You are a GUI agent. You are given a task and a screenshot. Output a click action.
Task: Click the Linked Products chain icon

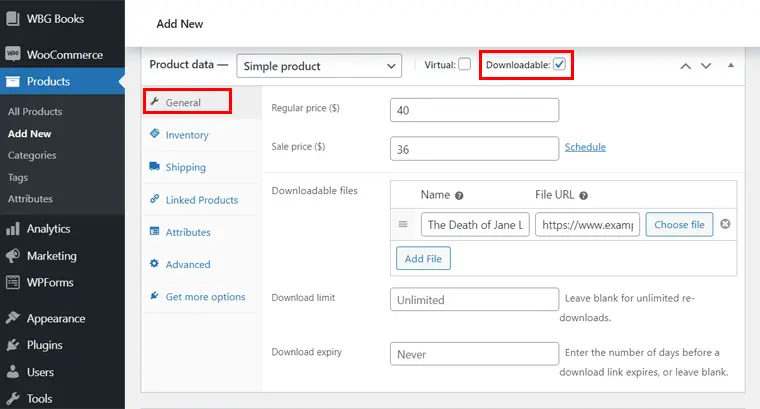(155, 199)
